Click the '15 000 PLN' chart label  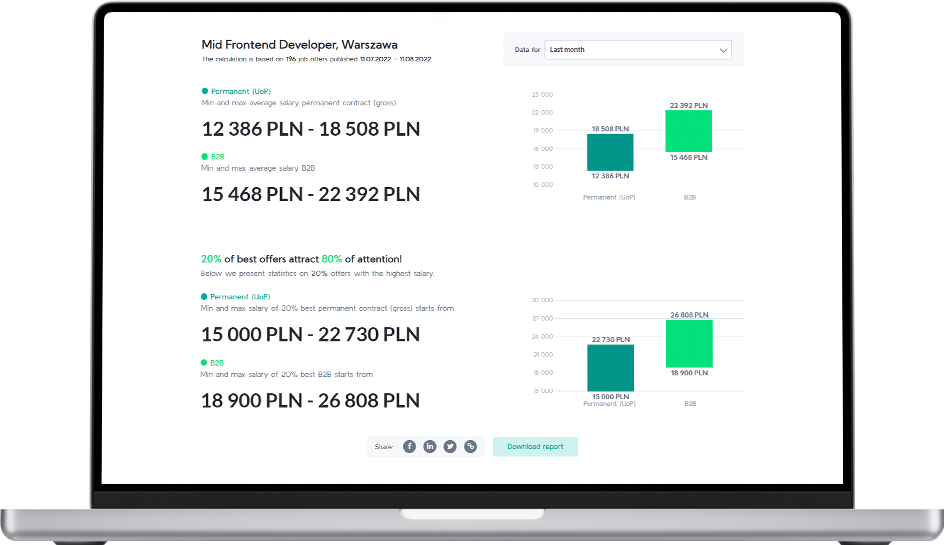coord(610,396)
